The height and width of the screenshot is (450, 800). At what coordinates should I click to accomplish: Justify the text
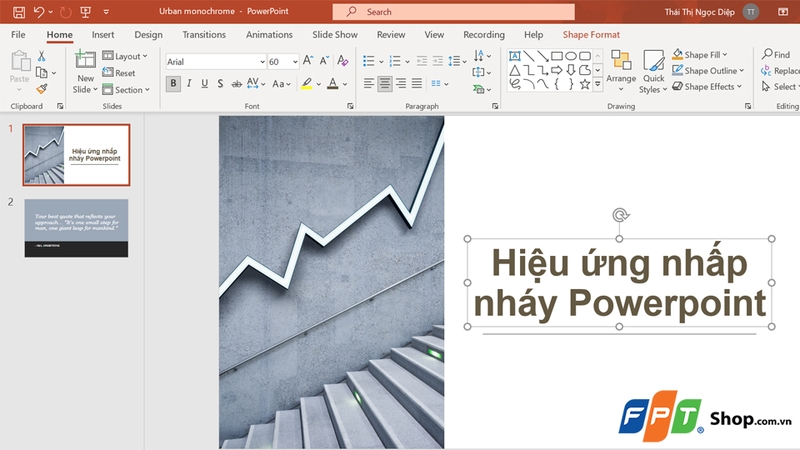pyautogui.click(x=417, y=83)
